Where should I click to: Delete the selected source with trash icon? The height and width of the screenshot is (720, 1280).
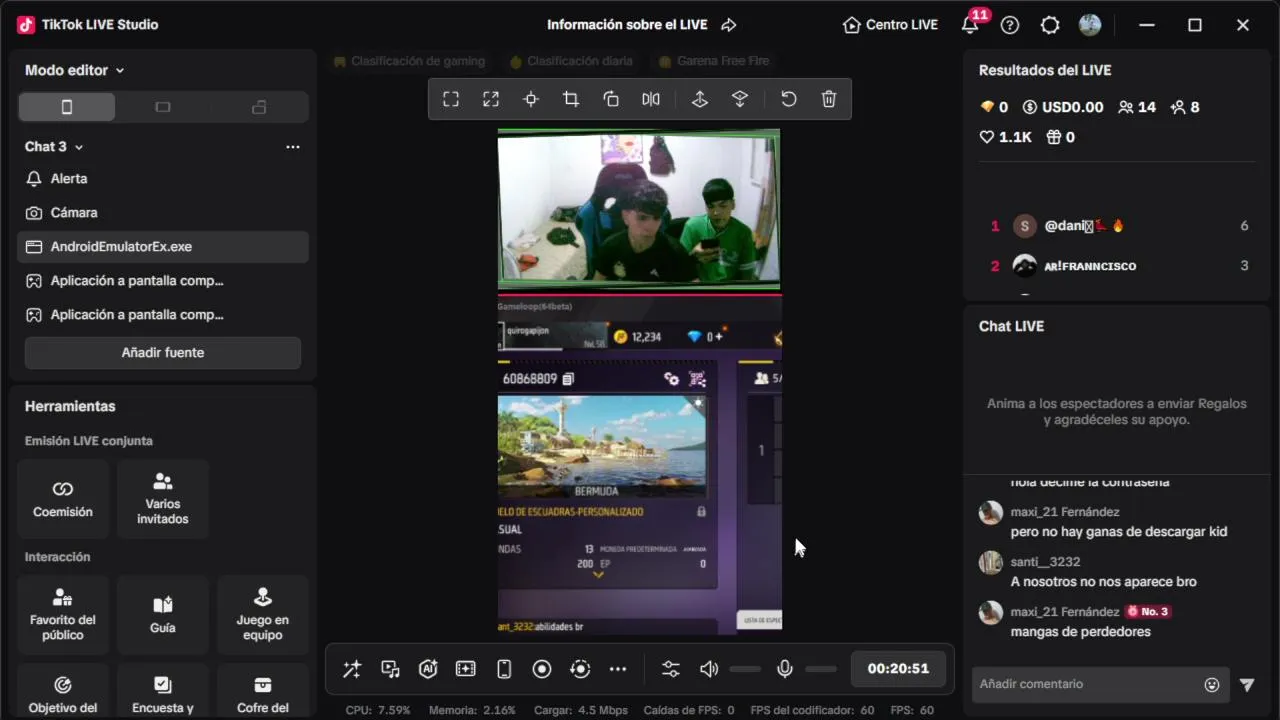pos(829,99)
